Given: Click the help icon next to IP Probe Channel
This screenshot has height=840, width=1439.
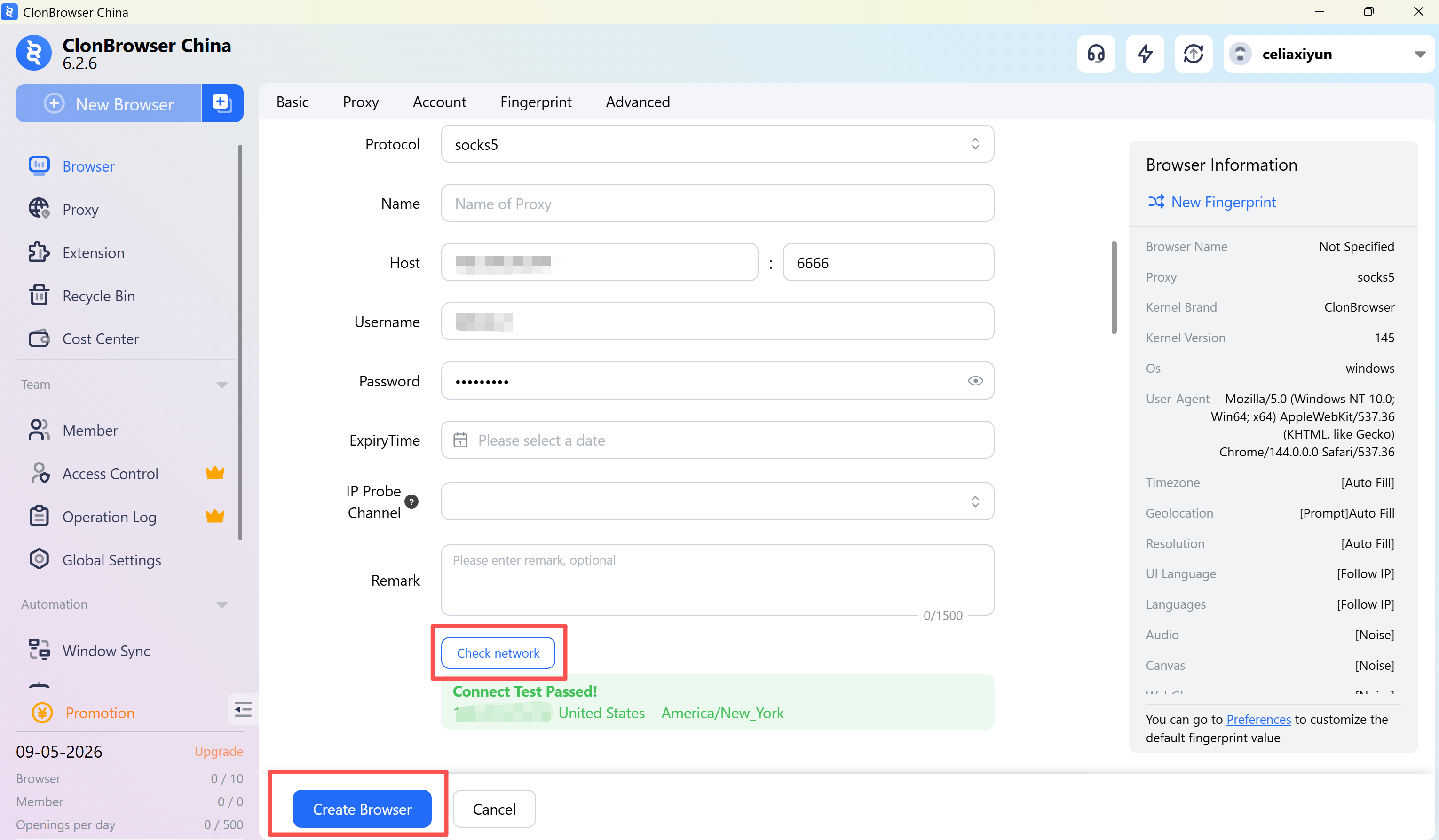Looking at the screenshot, I should coord(411,502).
